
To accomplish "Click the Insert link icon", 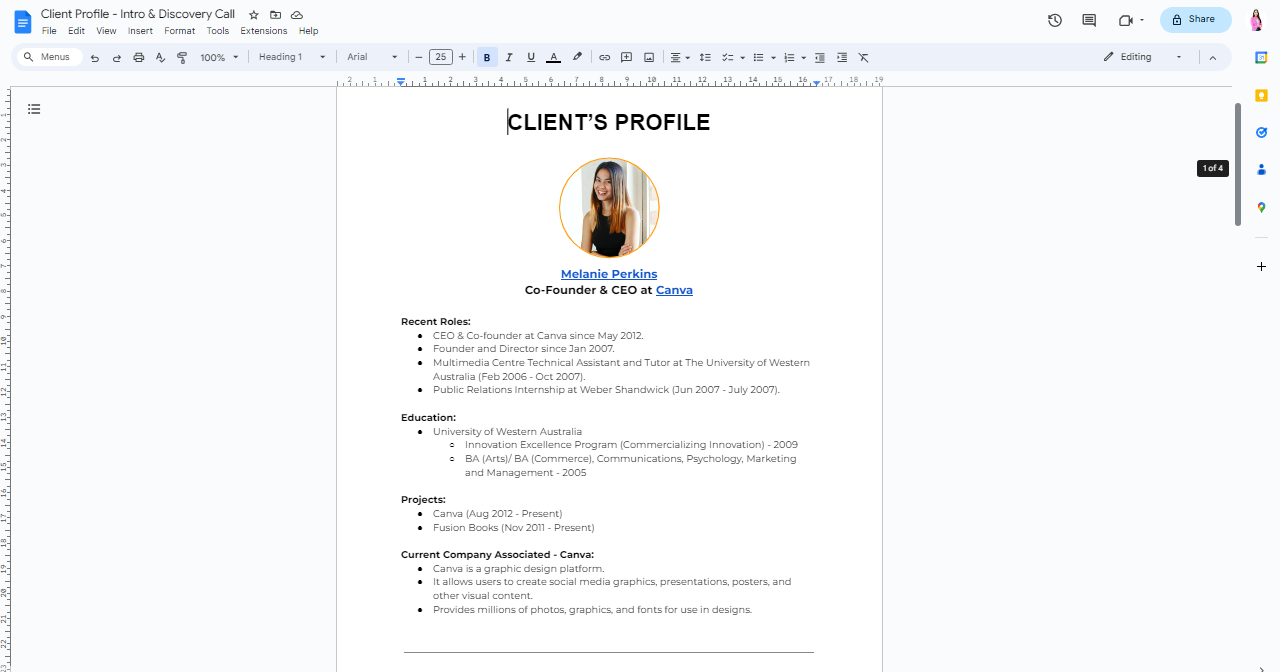I will click(605, 57).
